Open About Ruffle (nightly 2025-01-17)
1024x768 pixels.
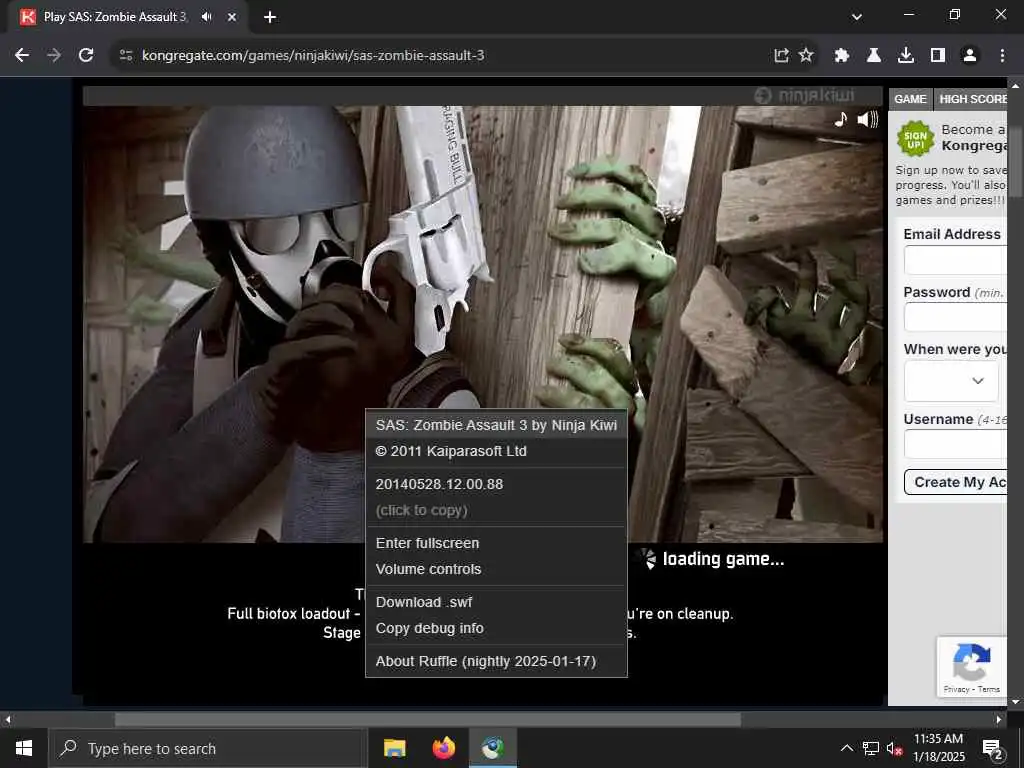click(x=496, y=661)
